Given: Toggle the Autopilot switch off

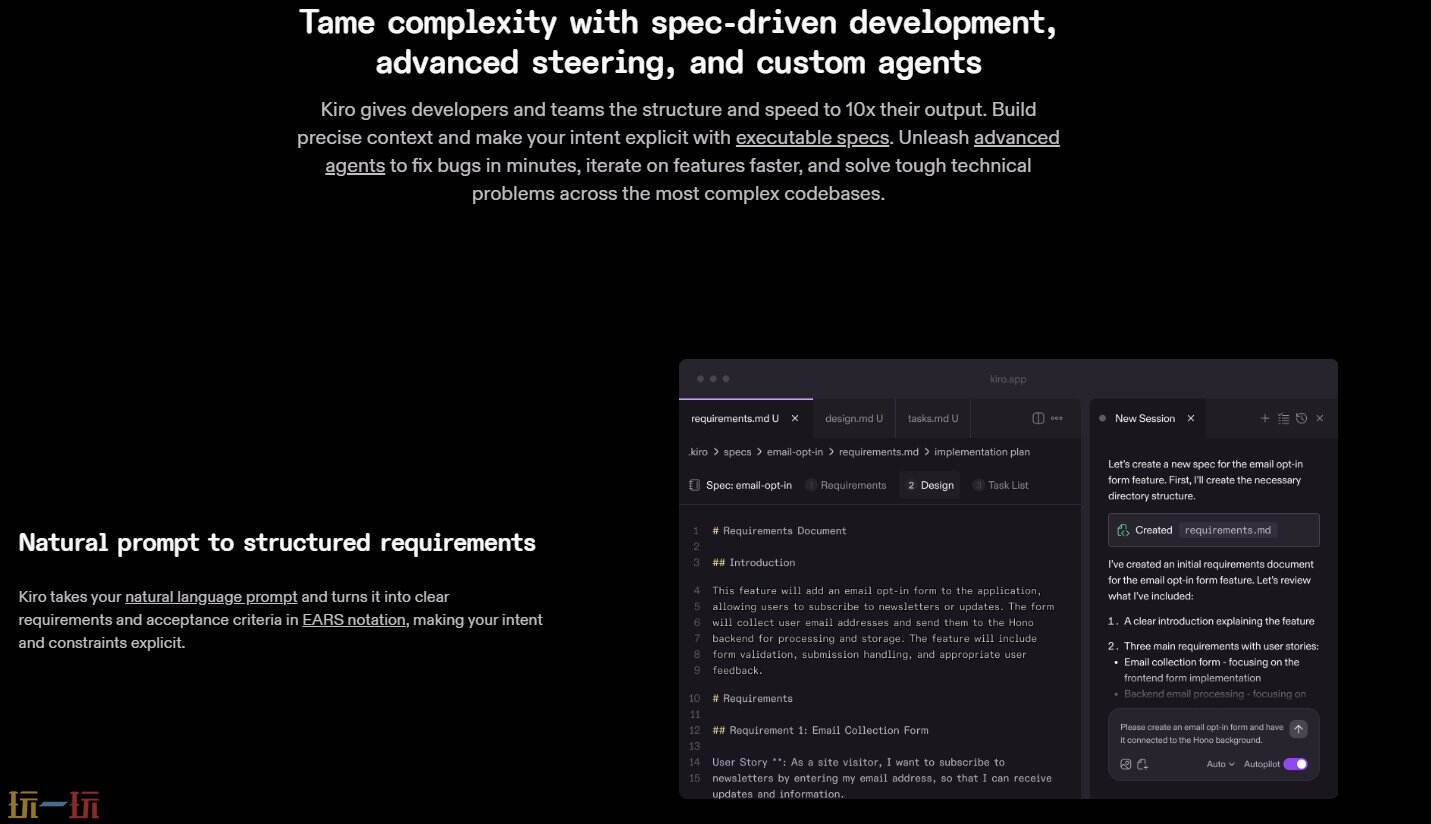Looking at the screenshot, I should pyautogui.click(x=1295, y=764).
